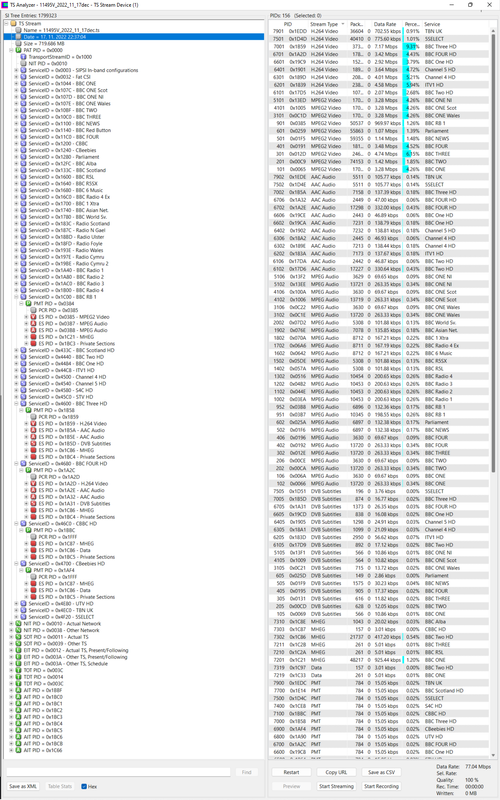Select PID 2002 BBC World Sv. MPEG Audio row
The width and height of the screenshot is (500, 800).
[x=380, y=322]
